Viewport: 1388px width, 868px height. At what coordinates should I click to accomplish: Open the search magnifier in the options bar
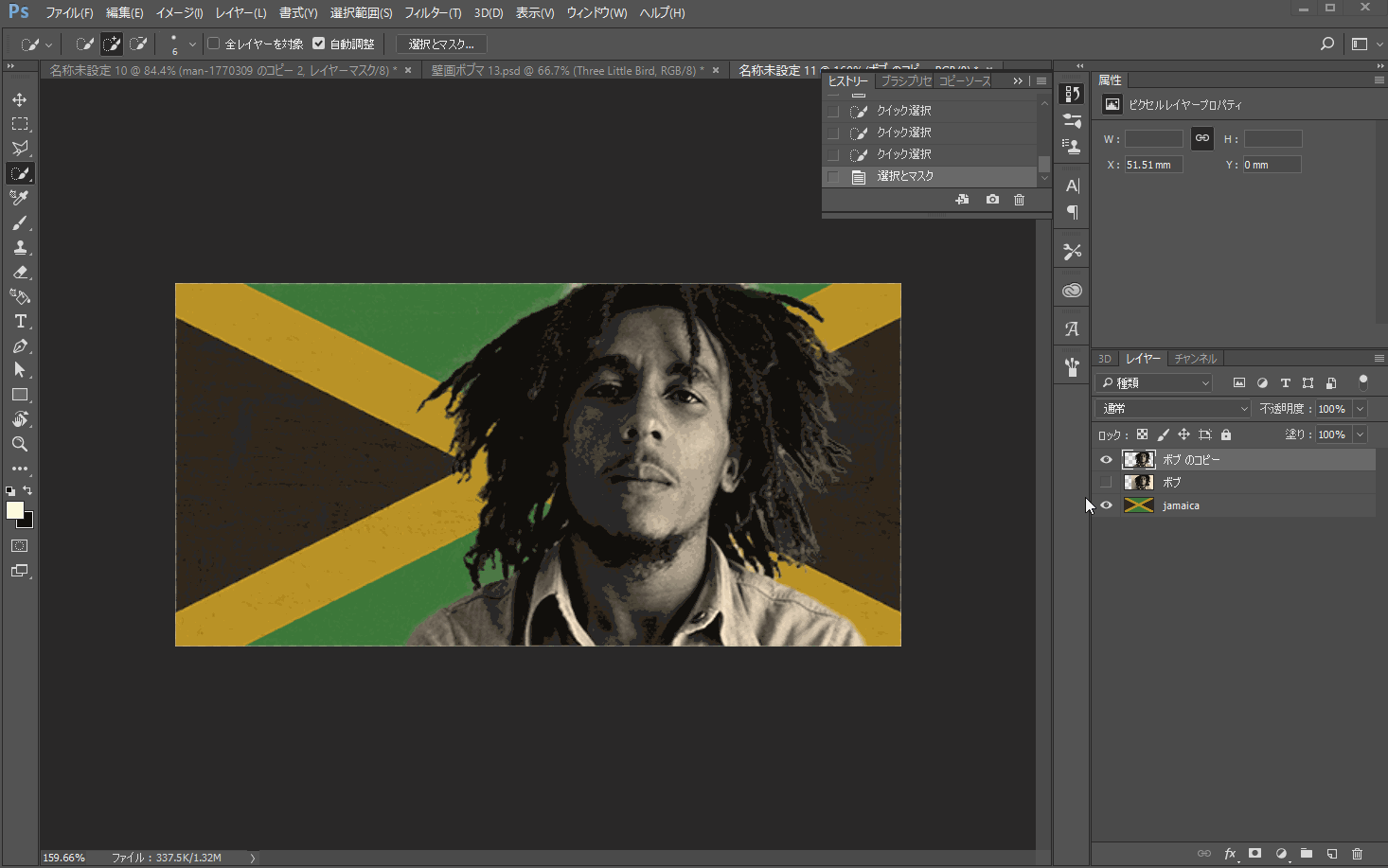pos(1327,44)
